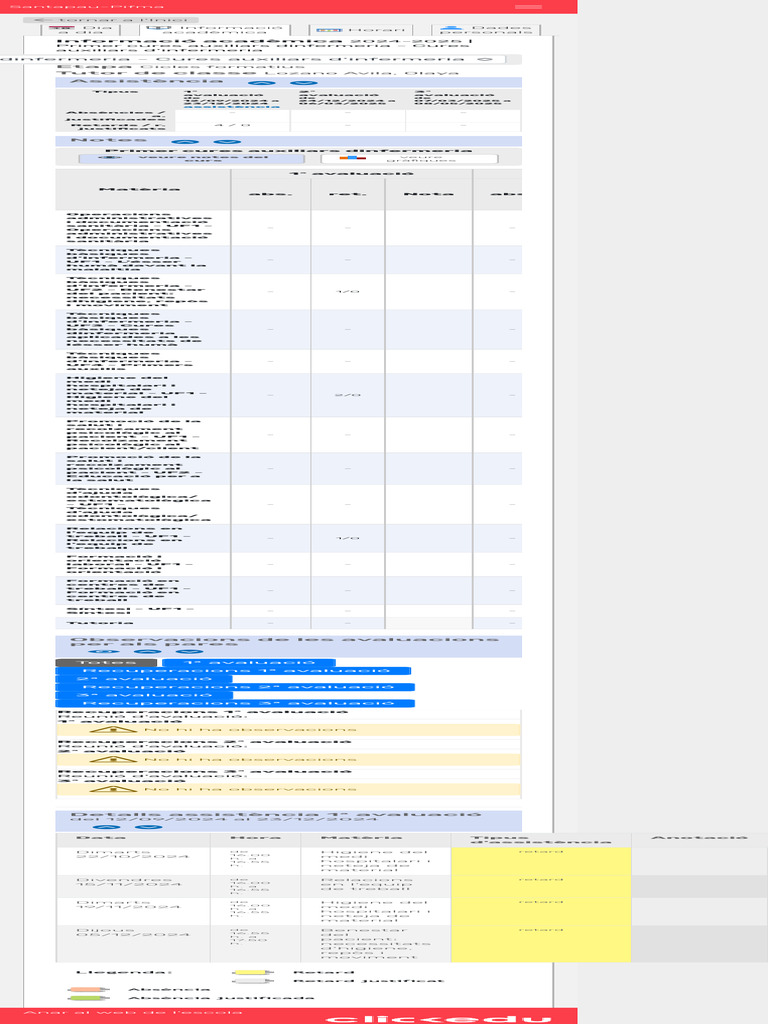Select the '2ª avaluació' filter button
Screen dimensions: 768x1024
pos(144,679)
